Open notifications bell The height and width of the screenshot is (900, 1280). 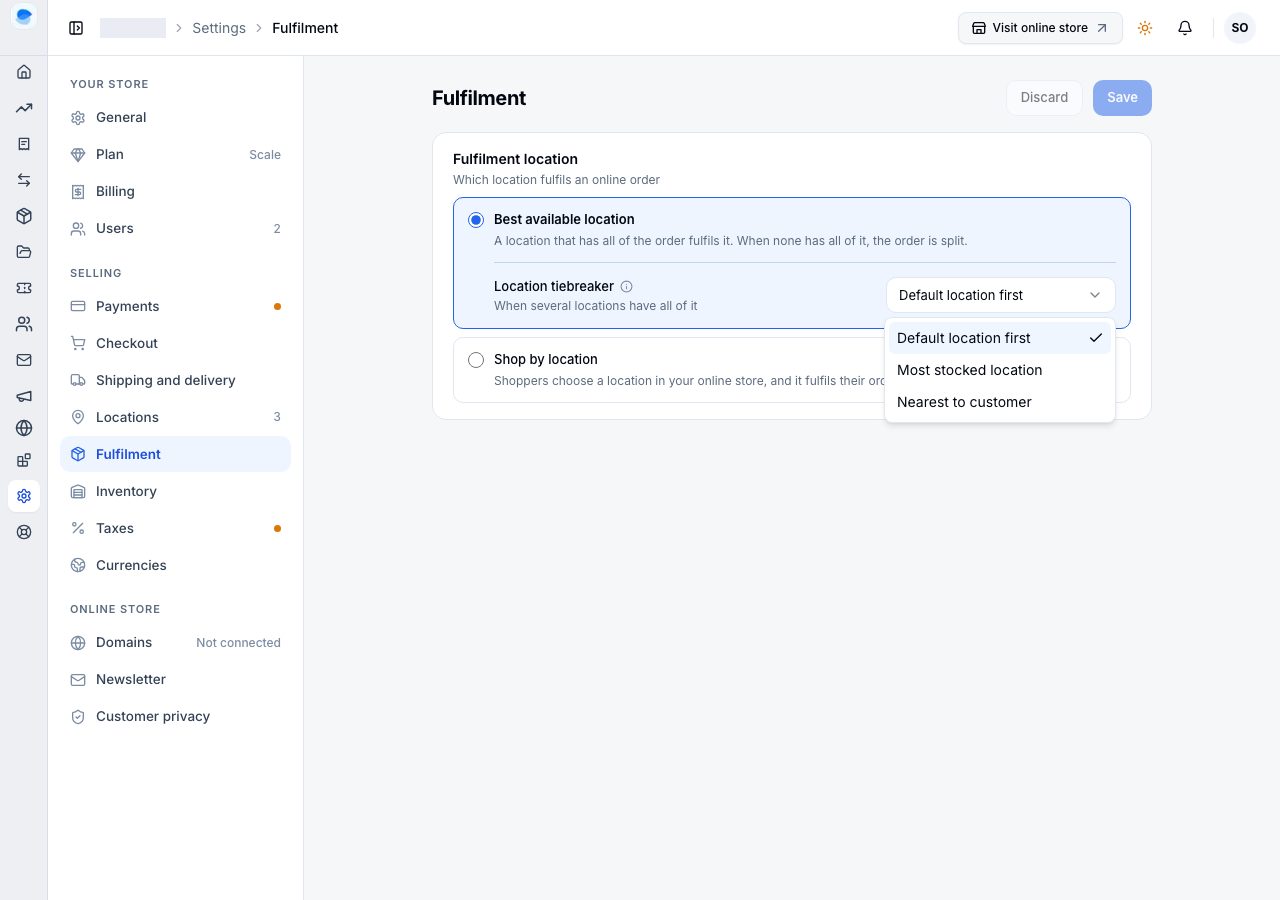1185,28
